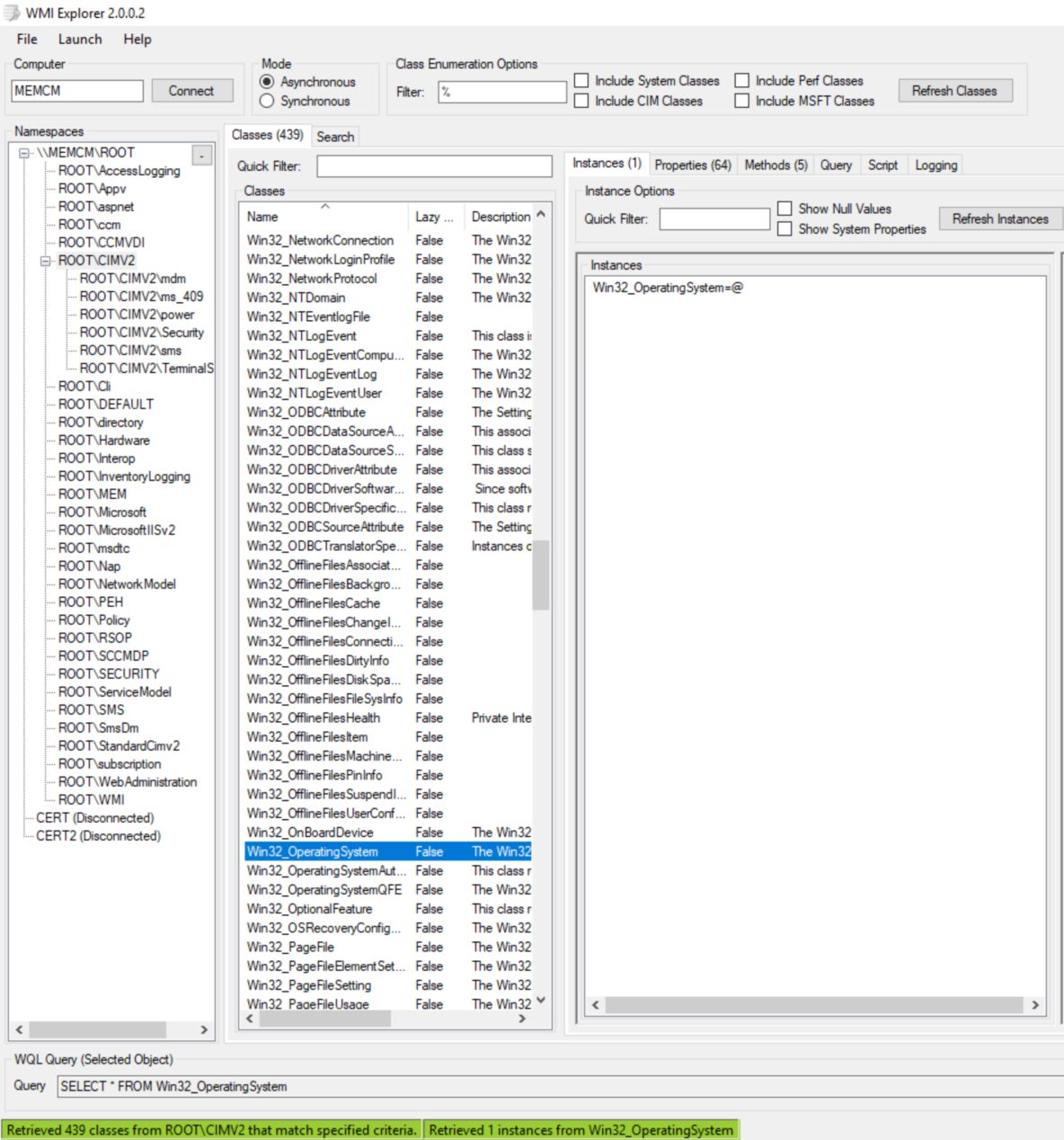Click the instances Quick Filter field
Screen dimensions: 1064x1140
pyautogui.click(x=714, y=218)
